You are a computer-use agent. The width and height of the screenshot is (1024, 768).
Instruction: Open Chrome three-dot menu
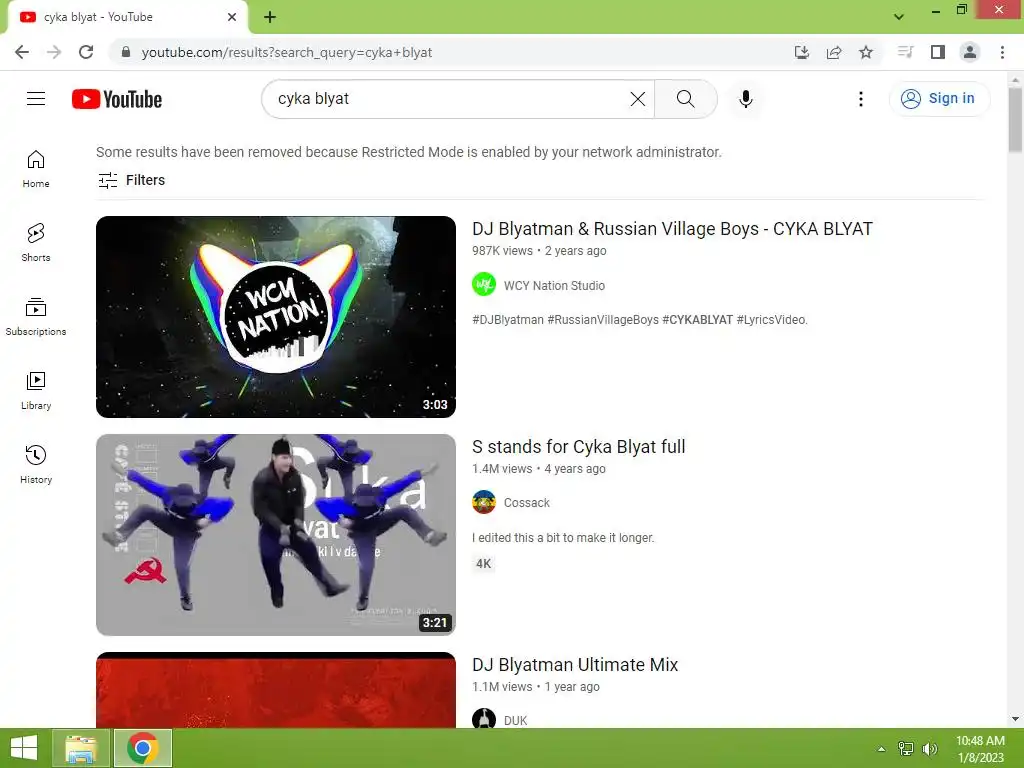tap(1002, 52)
